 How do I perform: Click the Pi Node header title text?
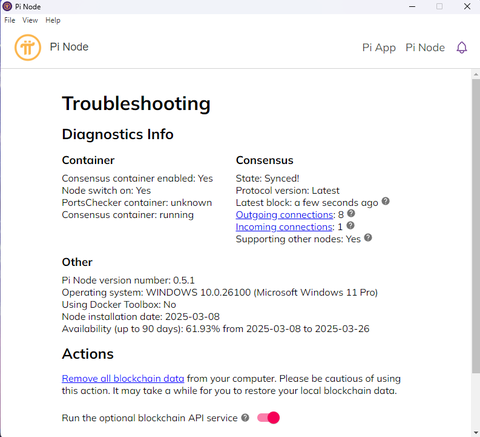coord(69,47)
